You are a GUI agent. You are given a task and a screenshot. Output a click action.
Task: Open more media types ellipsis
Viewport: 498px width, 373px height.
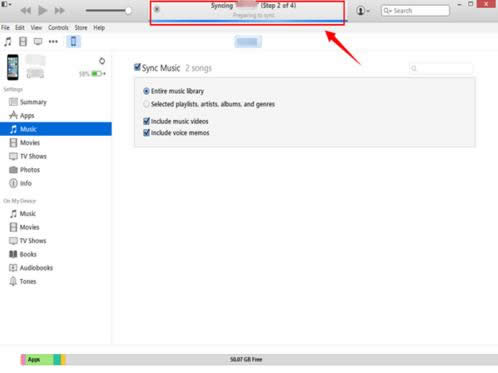(53, 42)
